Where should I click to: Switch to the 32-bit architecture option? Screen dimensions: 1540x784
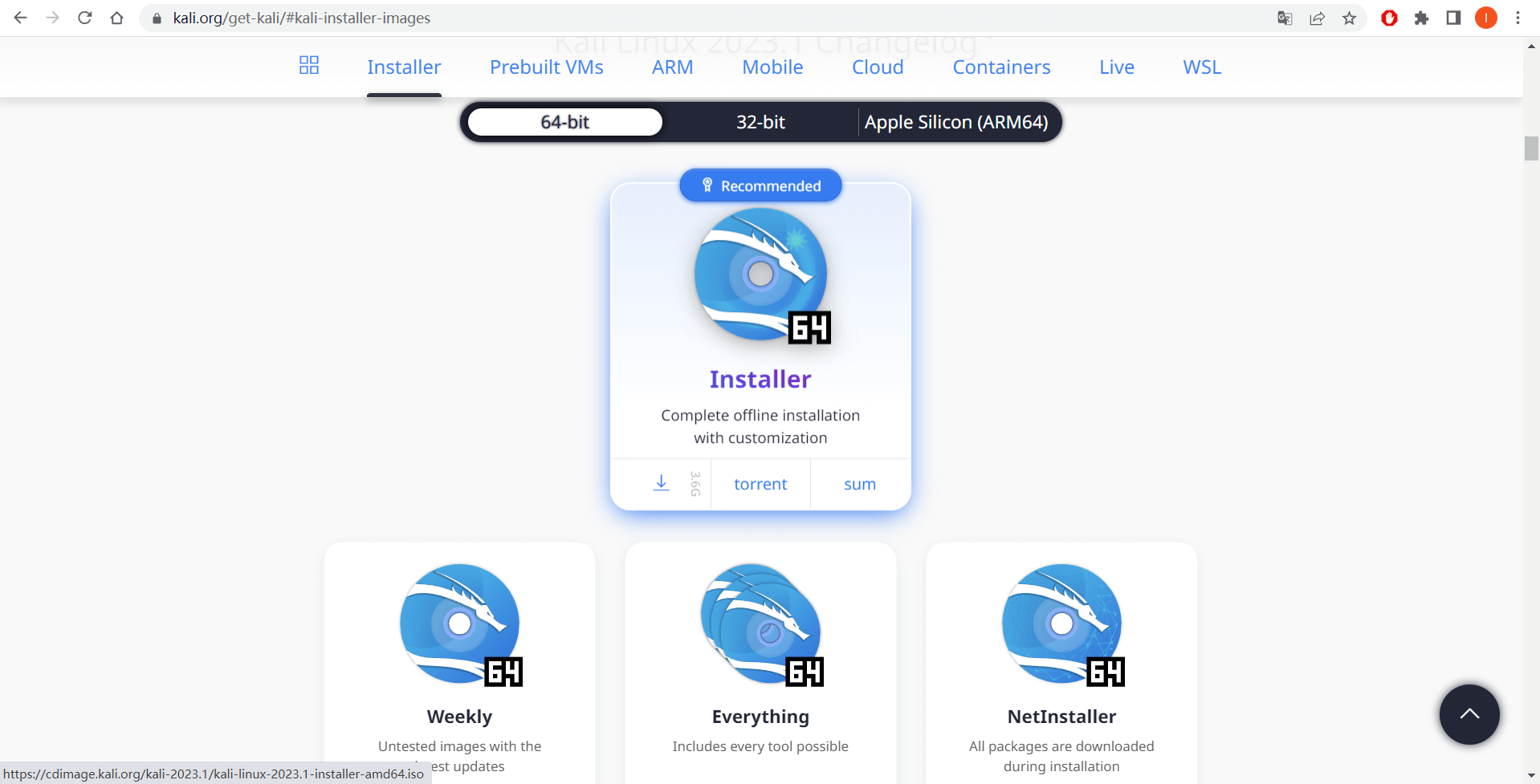(760, 122)
